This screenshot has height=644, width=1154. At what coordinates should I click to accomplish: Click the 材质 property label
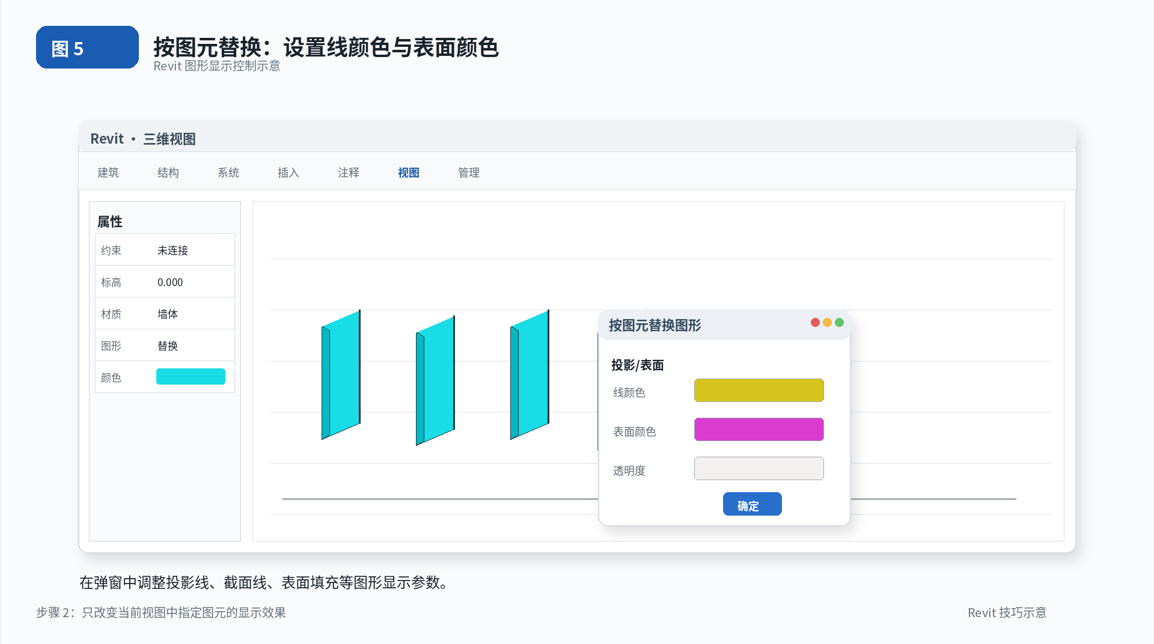111,314
